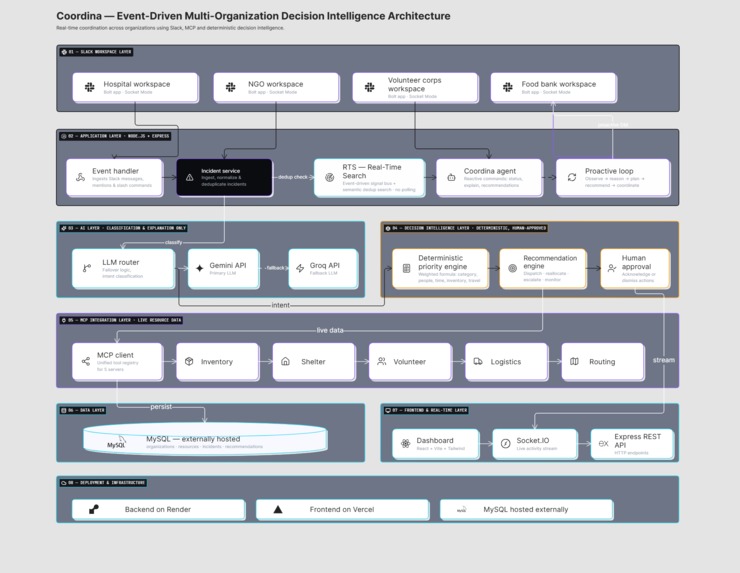
Task: Select the '03 - AI LAYER' header label
Action: [123, 228]
